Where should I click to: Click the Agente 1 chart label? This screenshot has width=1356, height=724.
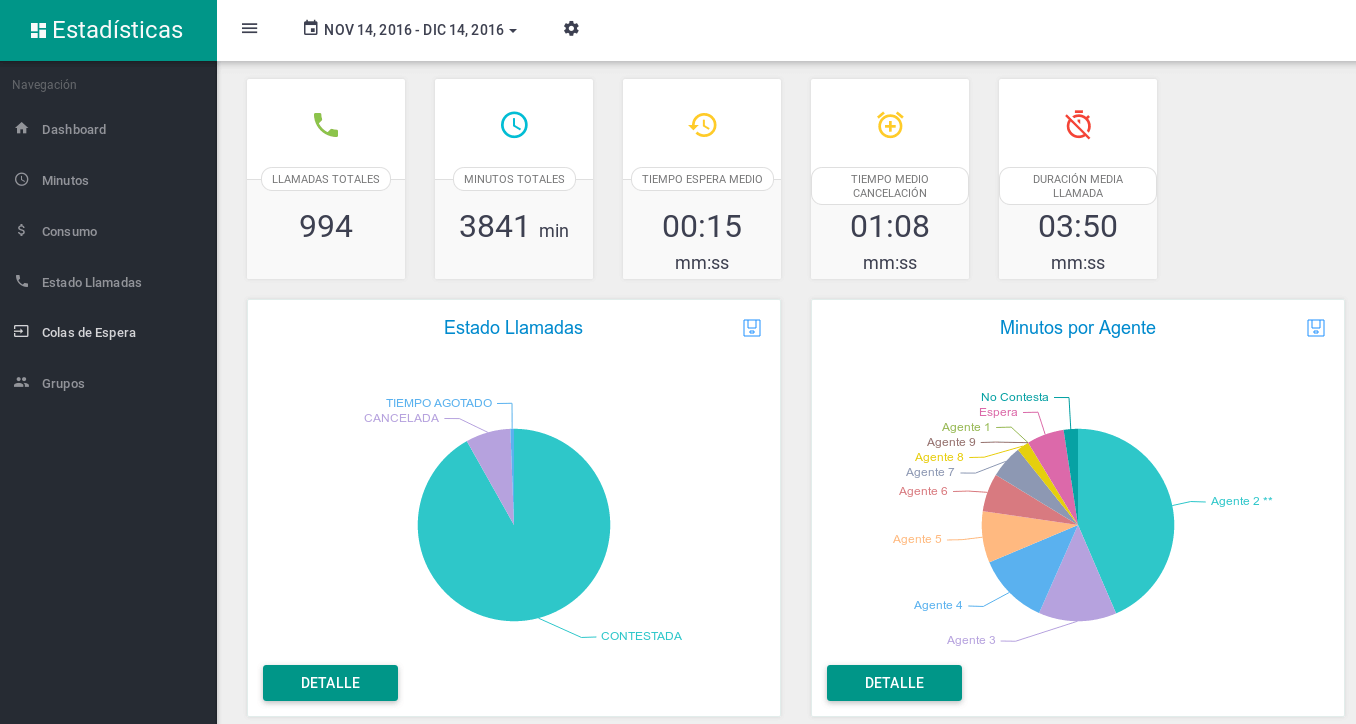(966, 427)
